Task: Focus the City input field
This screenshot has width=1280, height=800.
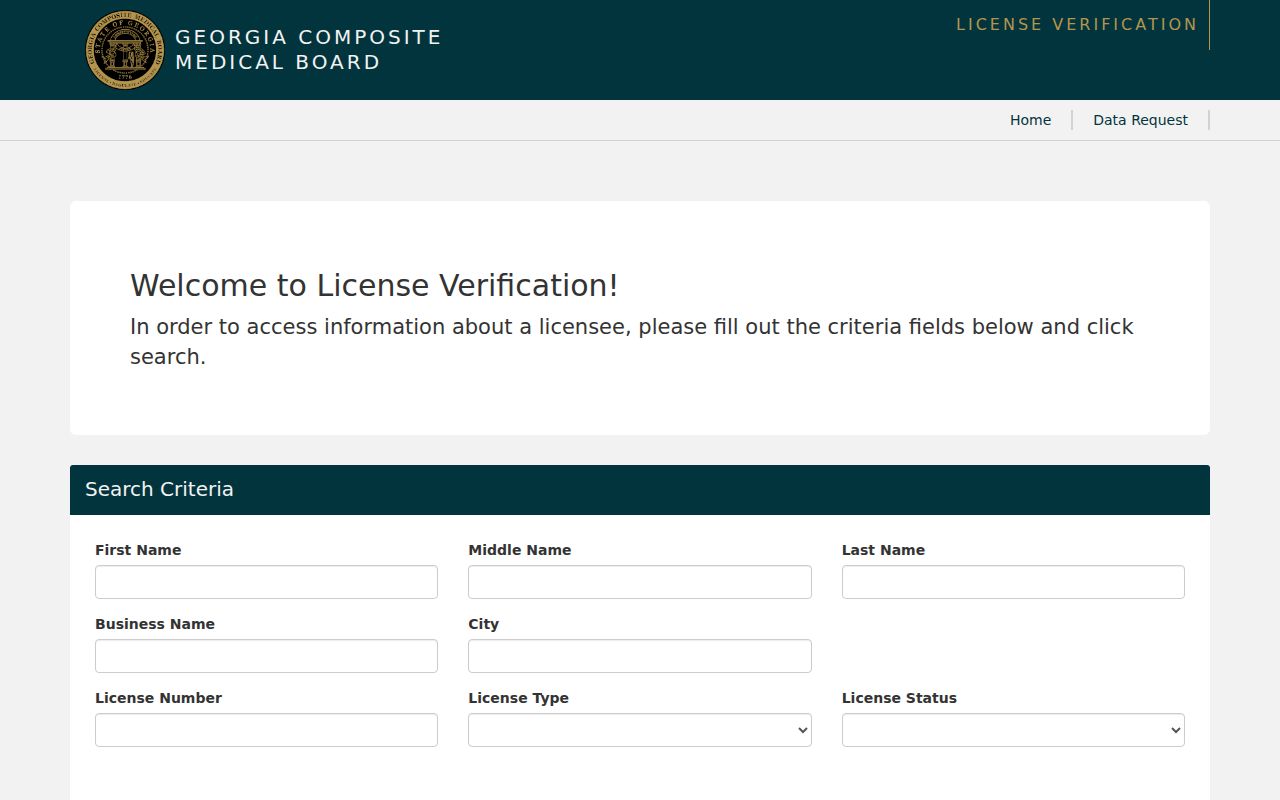Action: tap(640, 656)
